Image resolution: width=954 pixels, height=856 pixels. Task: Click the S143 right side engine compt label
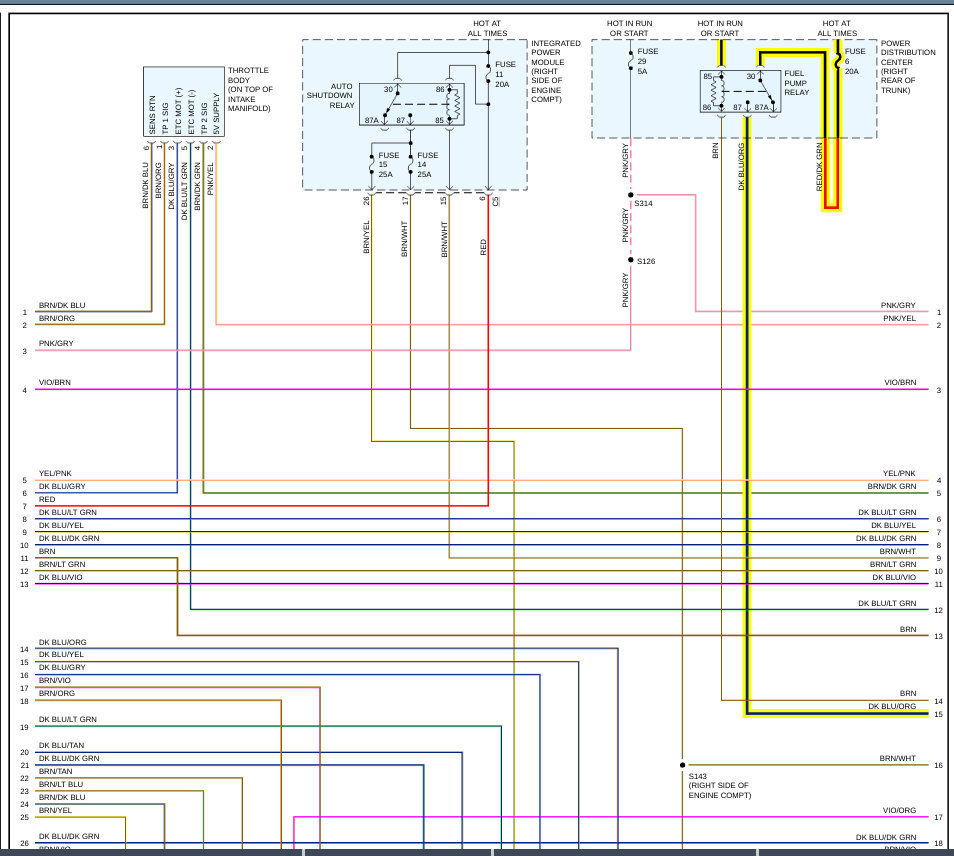click(720, 785)
